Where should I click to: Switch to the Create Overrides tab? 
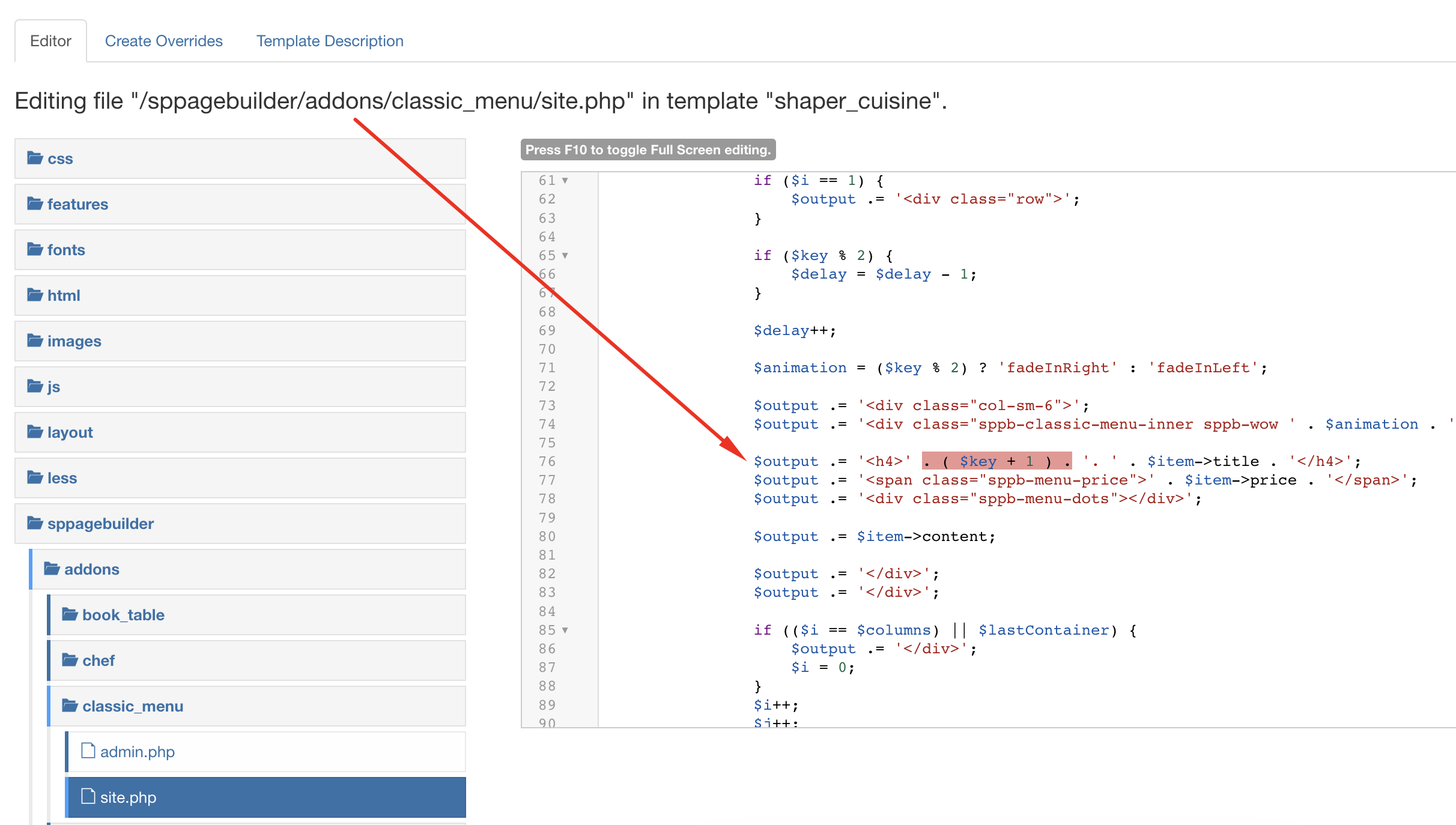point(163,41)
